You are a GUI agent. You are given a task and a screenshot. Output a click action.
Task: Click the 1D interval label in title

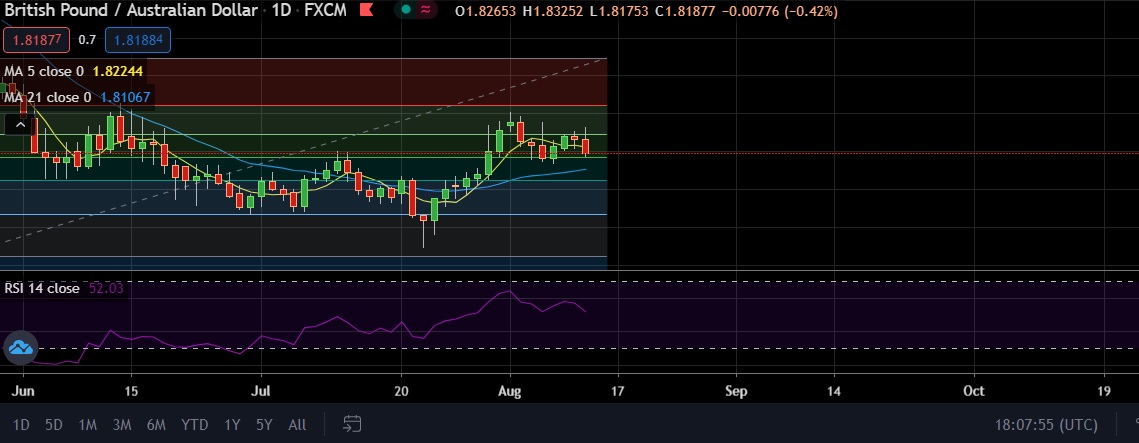coord(281,11)
